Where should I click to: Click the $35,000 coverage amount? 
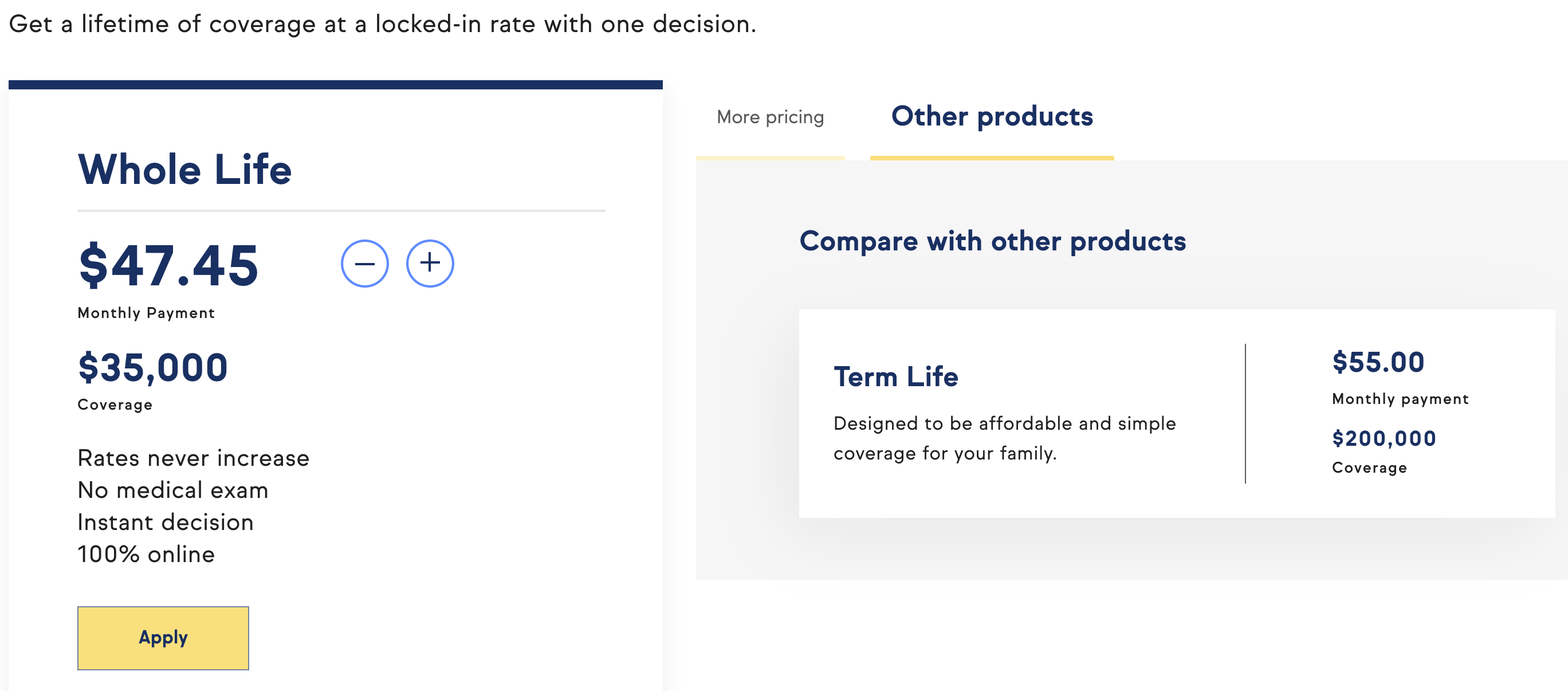click(x=153, y=368)
